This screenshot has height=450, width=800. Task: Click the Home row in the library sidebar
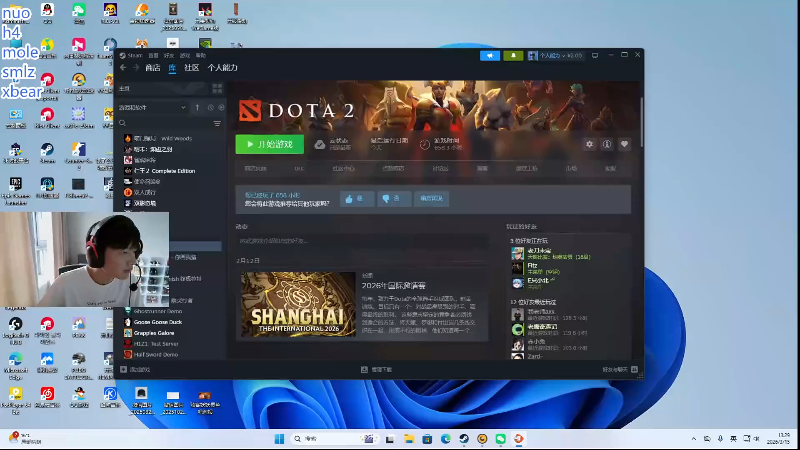[163, 88]
